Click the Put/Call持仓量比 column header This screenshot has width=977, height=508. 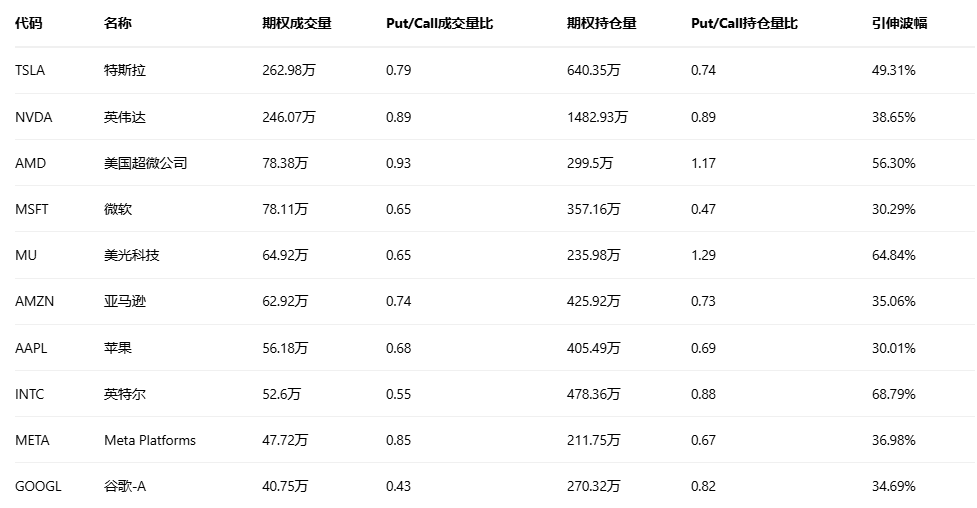click(744, 23)
